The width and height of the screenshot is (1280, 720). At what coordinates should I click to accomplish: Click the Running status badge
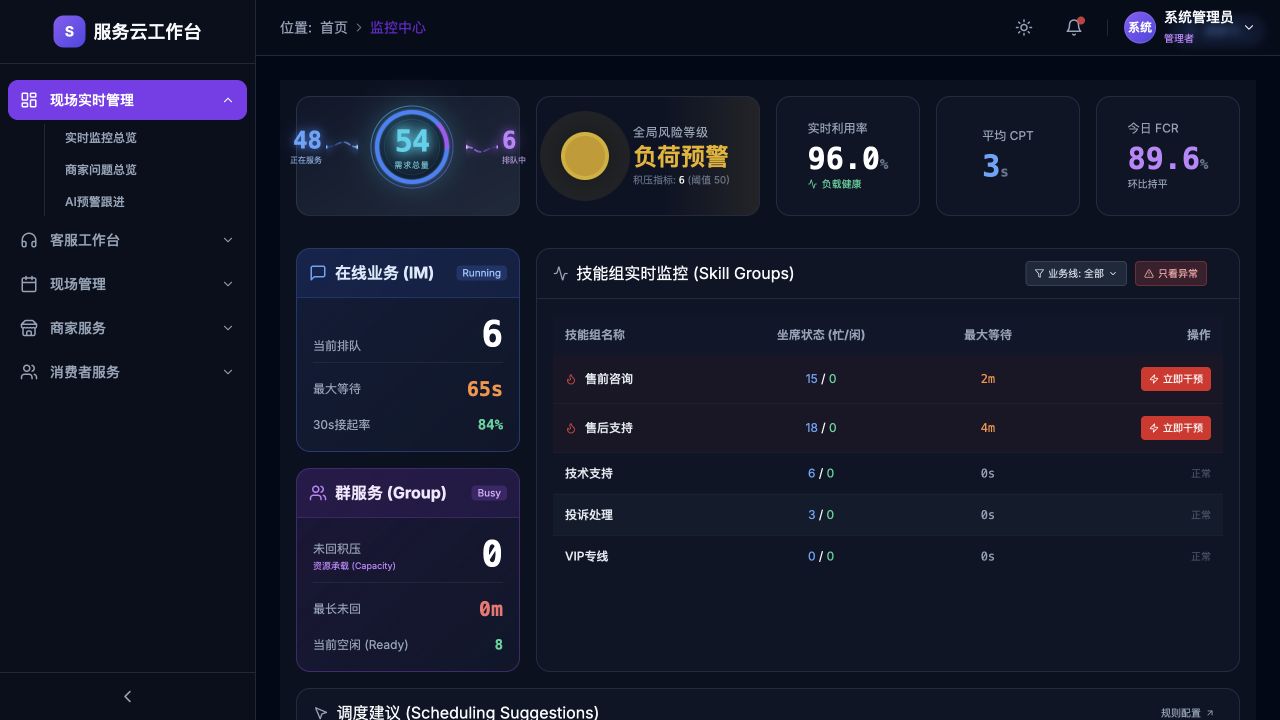[482, 273]
